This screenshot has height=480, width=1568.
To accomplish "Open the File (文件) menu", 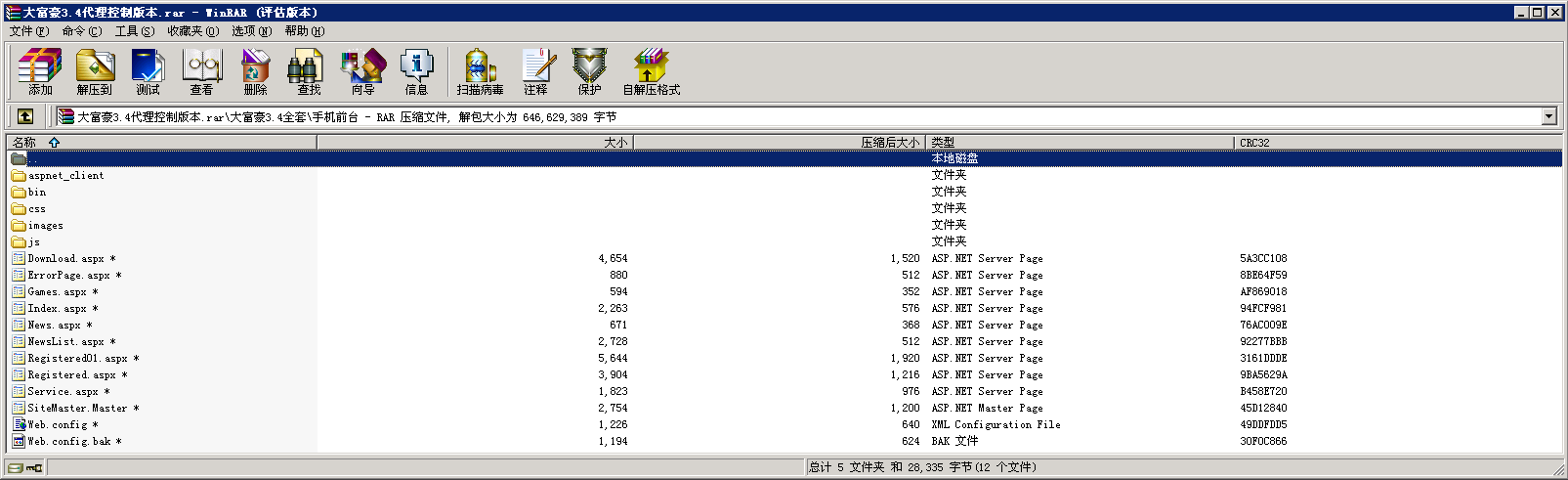I will 28,30.
